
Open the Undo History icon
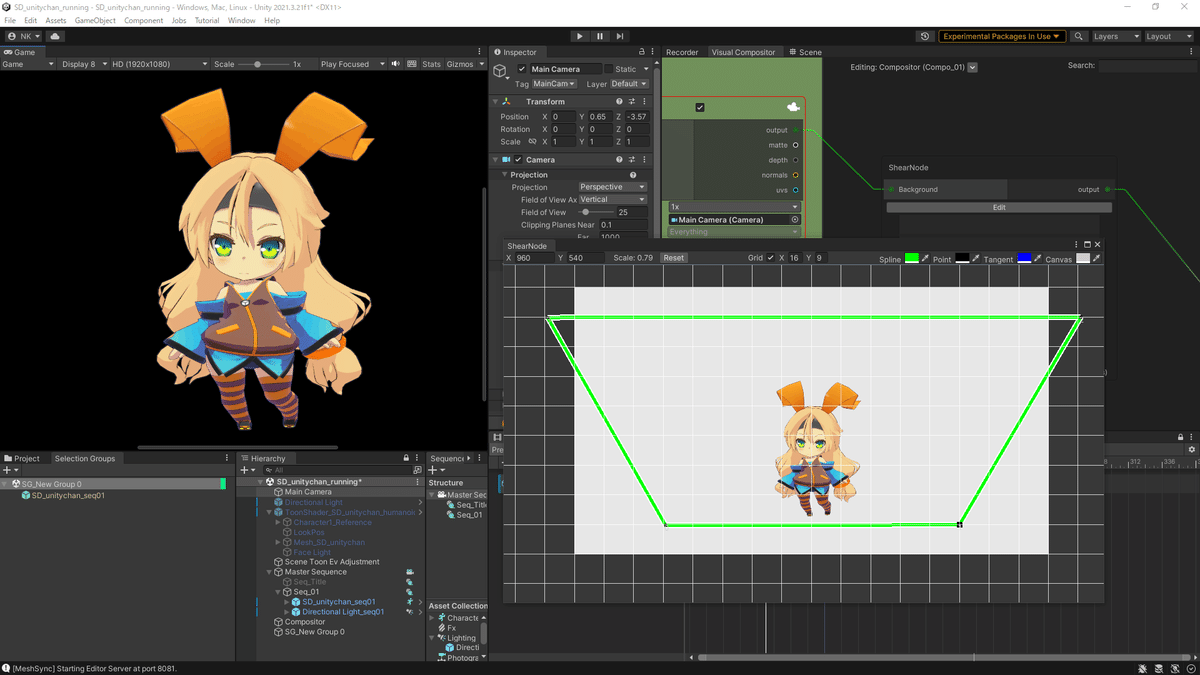[925, 36]
